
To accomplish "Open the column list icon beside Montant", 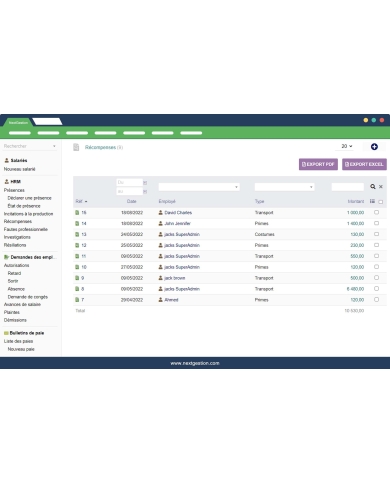I will 372,201.
